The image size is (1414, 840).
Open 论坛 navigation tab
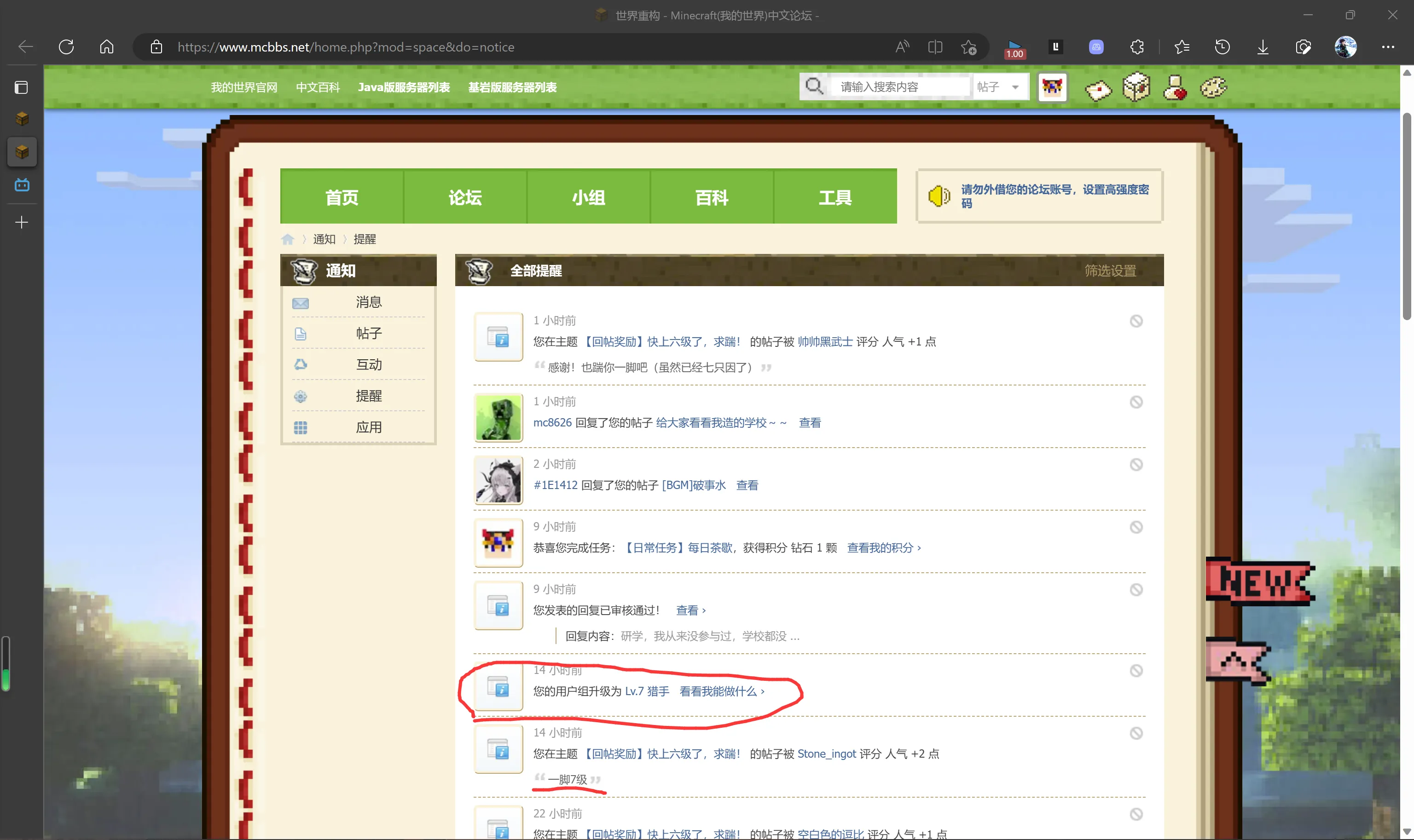tap(465, 196)
